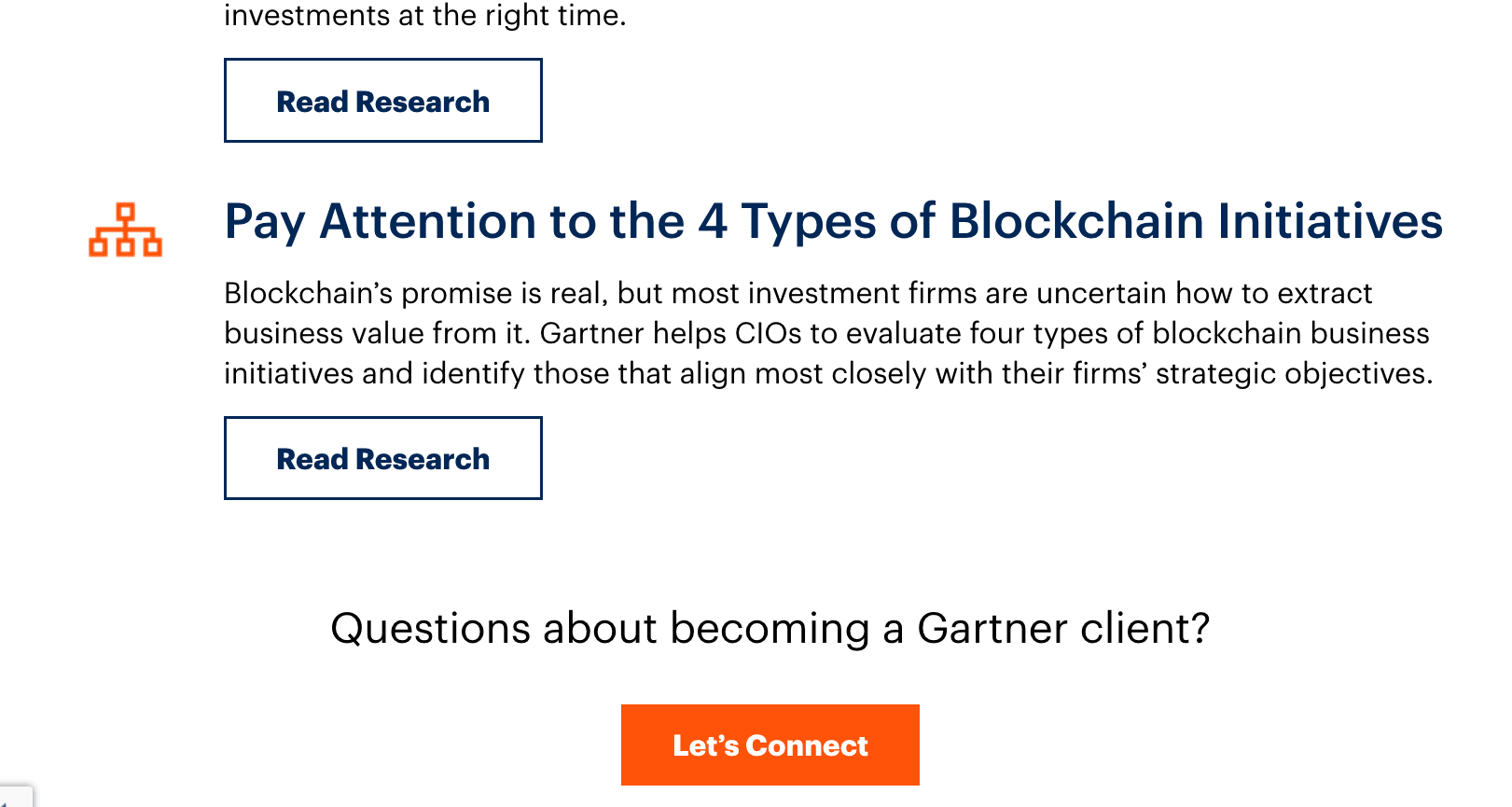
Task: Click the line starting 'initiatives and identify those'
Action: coord(828,373)
